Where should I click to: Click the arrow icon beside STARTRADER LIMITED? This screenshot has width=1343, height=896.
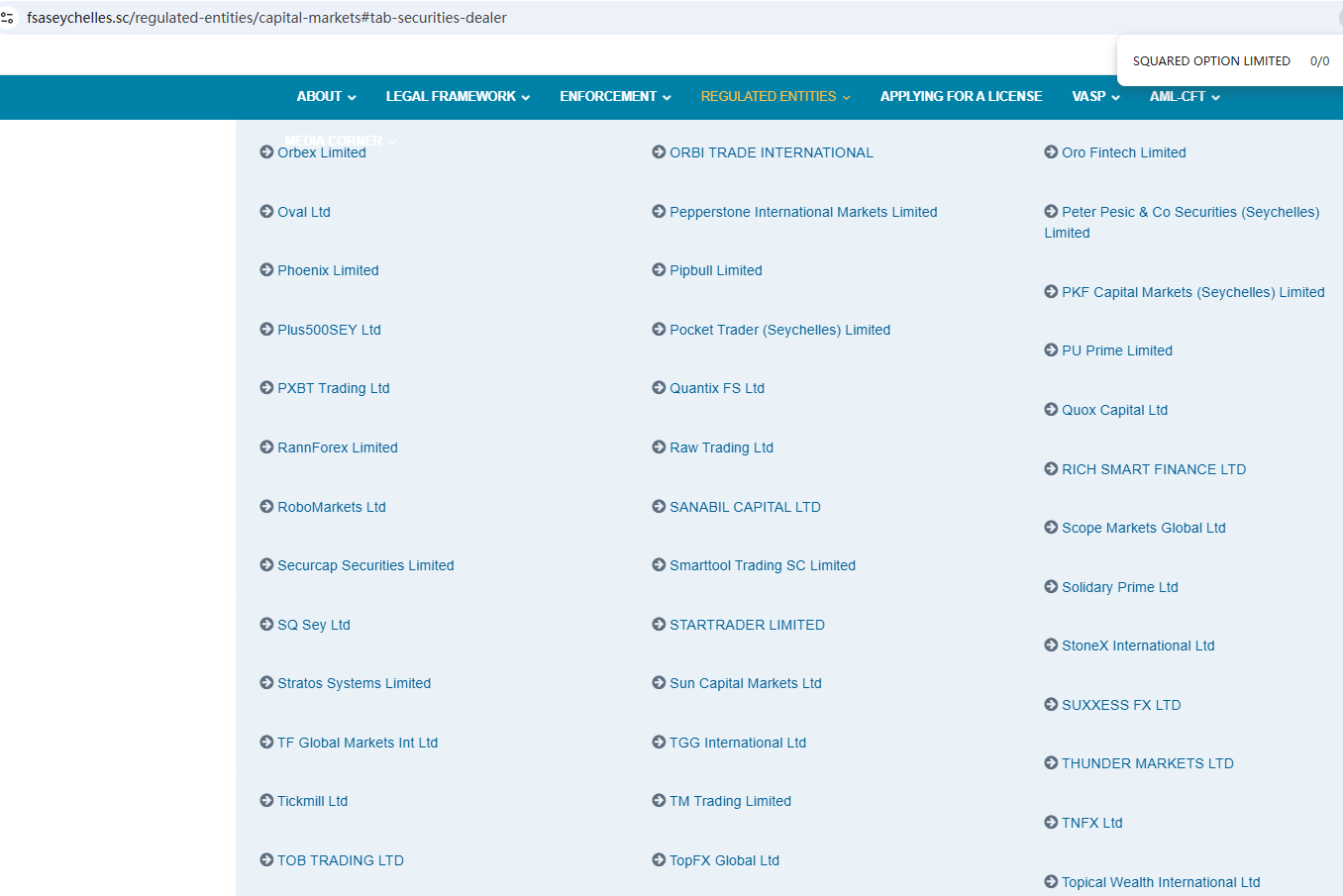(659, 625)
